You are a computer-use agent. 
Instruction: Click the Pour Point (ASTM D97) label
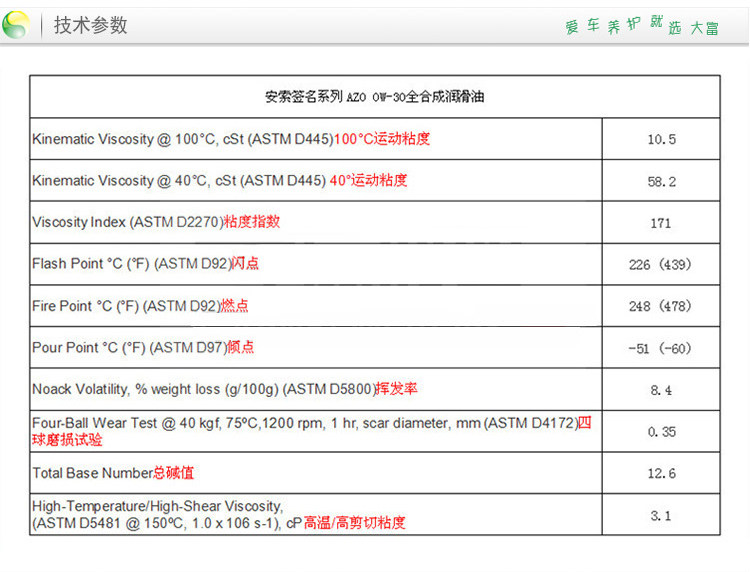pyautogui.click(x=143, y=347)
